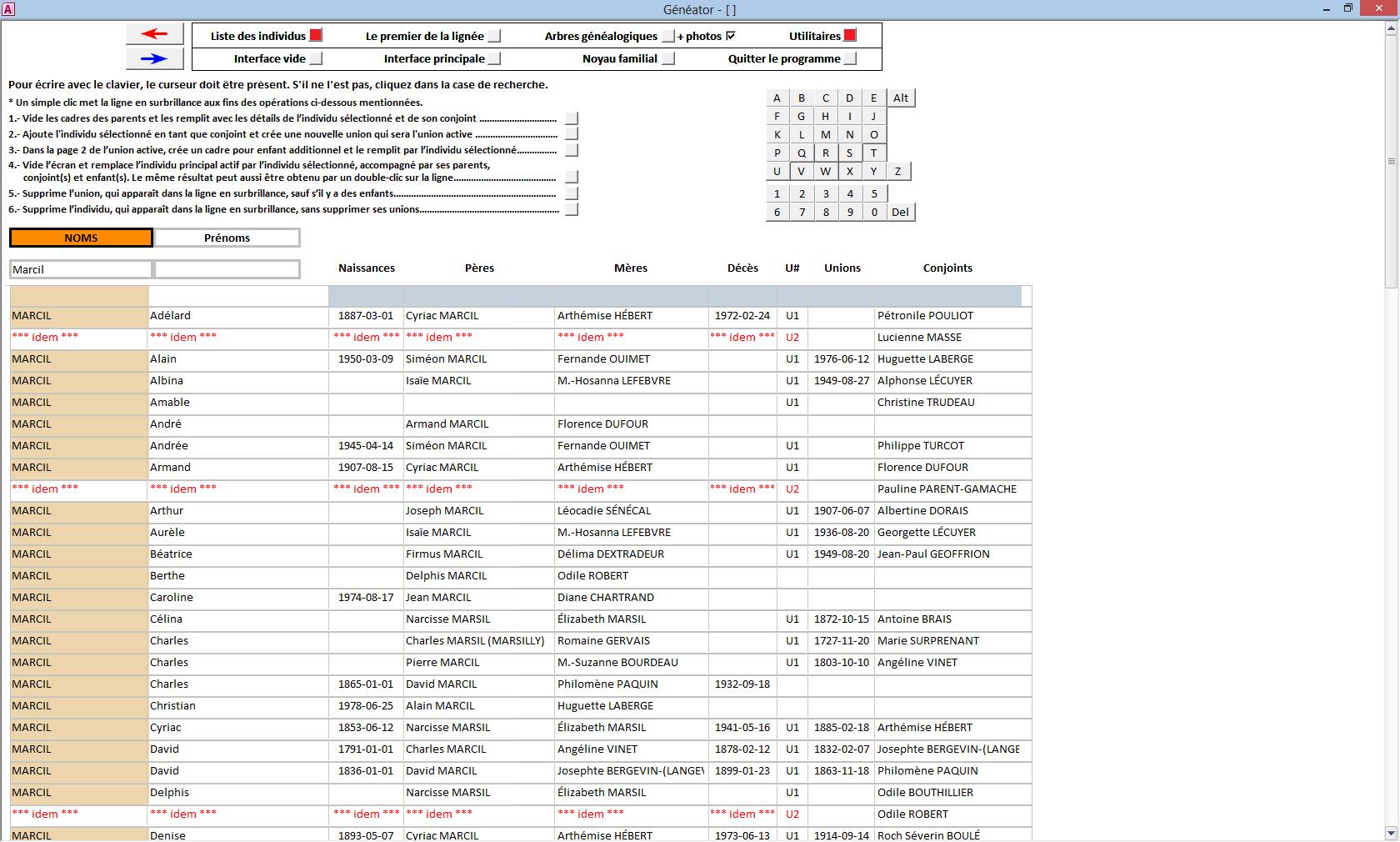
Task: Click the blue right arrow button
Action: tap(154, 58)
